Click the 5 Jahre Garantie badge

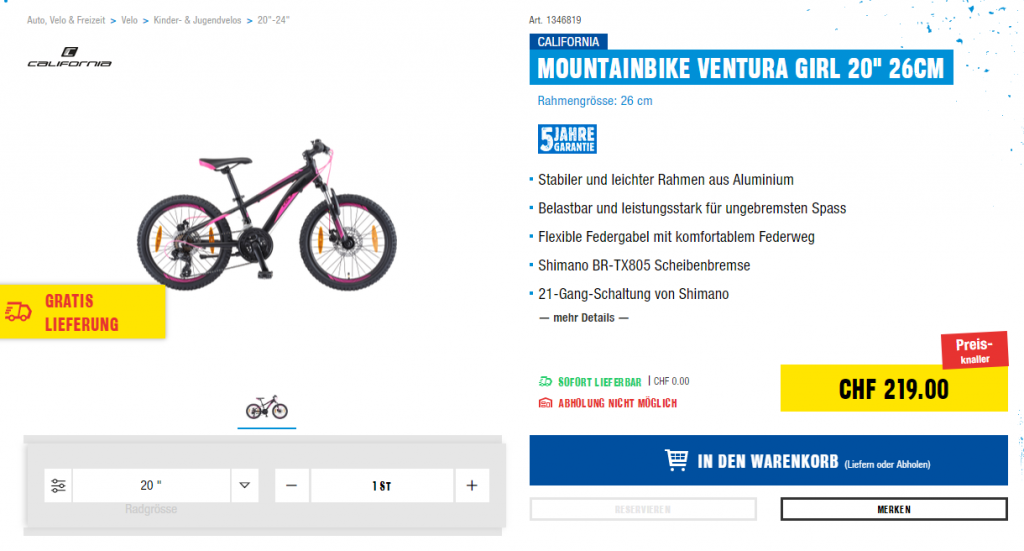pyautogui.click(x=567, y=139)
